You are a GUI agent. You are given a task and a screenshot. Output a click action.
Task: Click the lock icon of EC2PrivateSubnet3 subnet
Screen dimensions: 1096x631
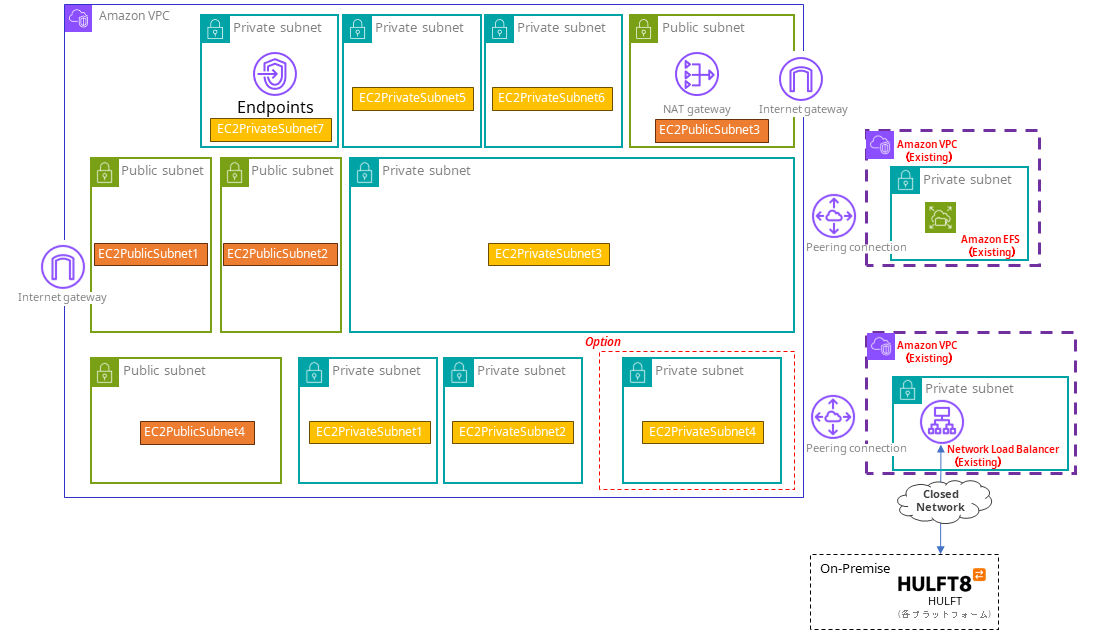(364, 173)
